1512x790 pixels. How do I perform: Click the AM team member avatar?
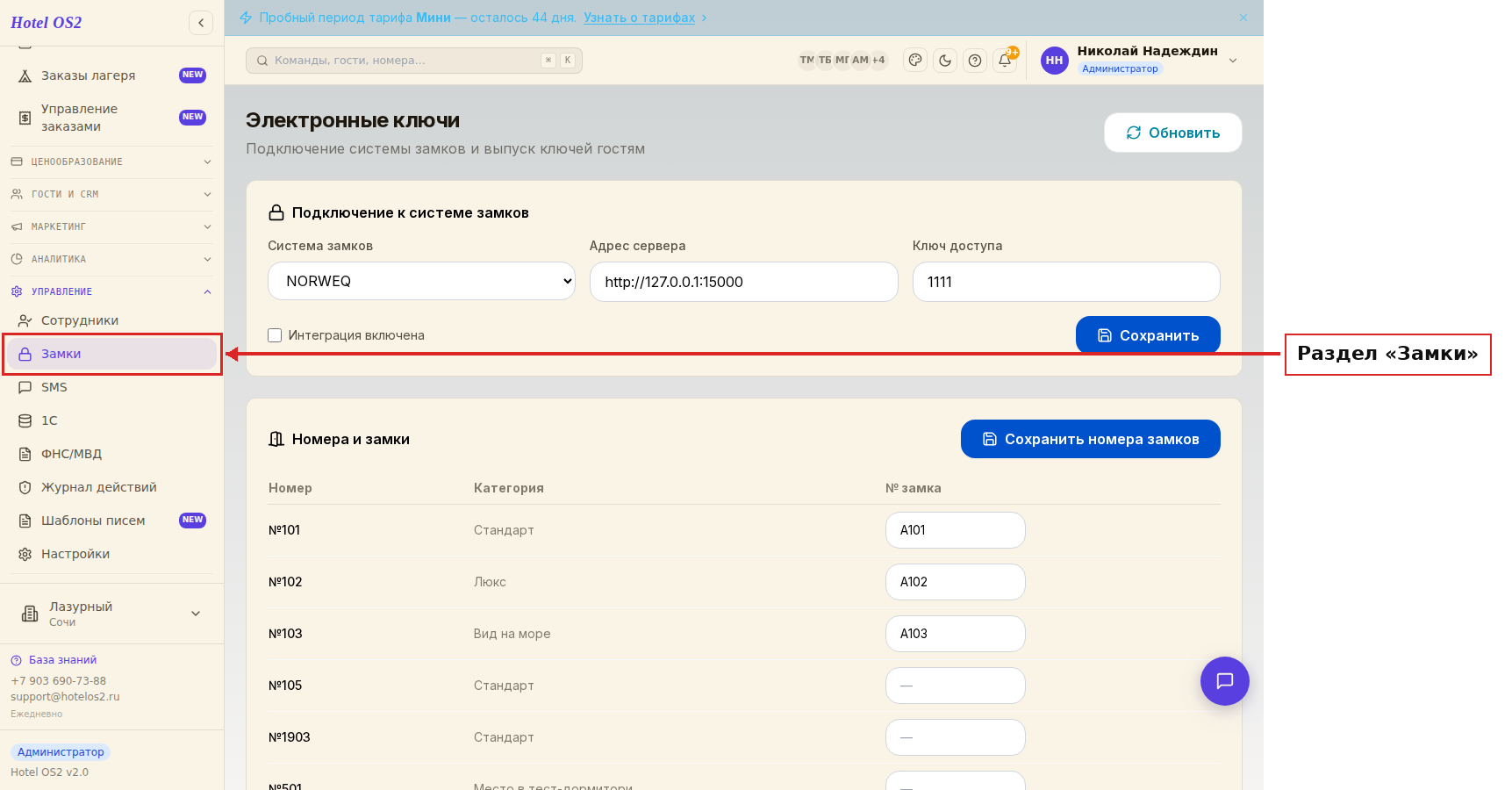pyautogui.click(x=860, y=61)
